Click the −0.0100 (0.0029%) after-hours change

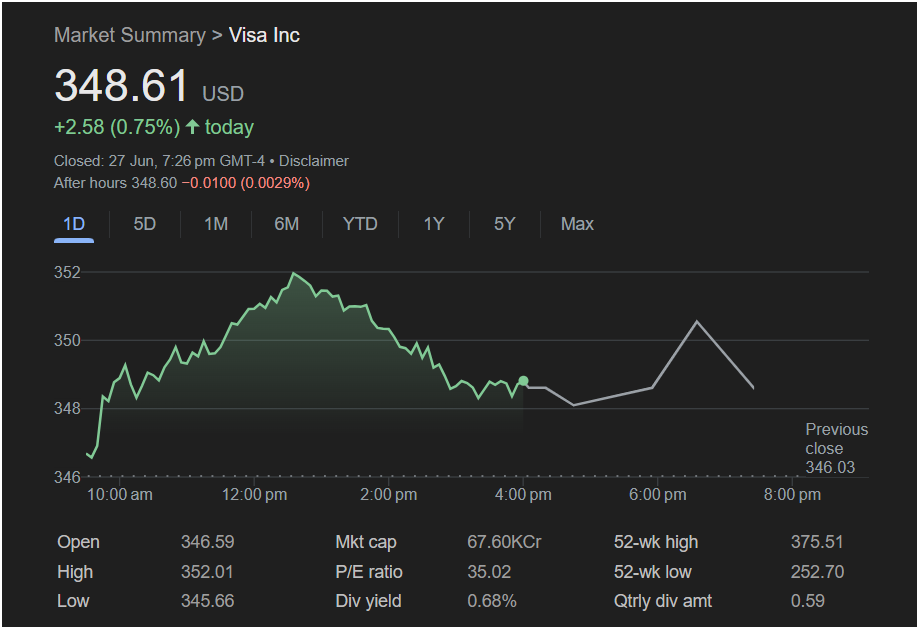pyautogui.click(x=246, y=183)
